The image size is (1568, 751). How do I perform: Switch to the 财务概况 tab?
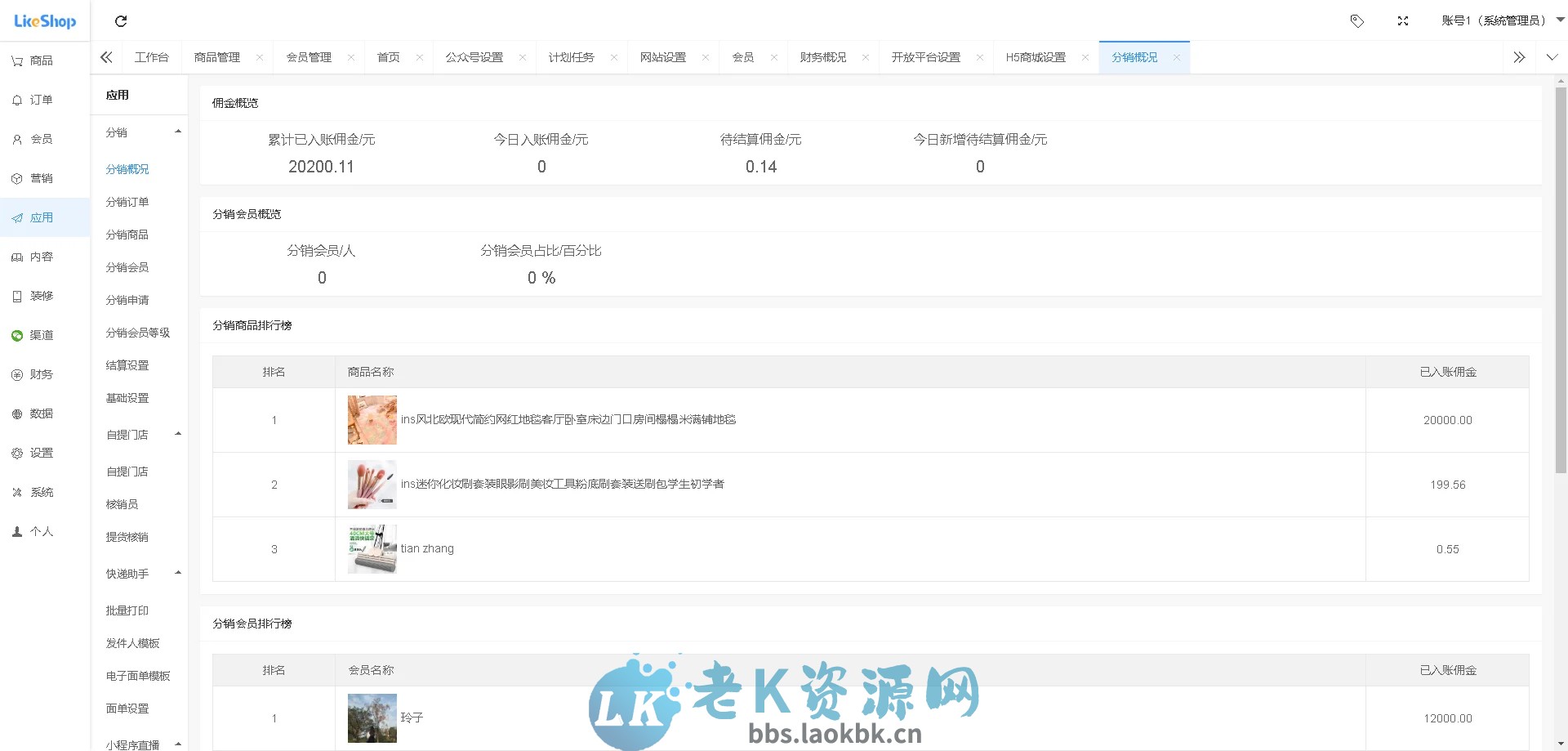823,57
